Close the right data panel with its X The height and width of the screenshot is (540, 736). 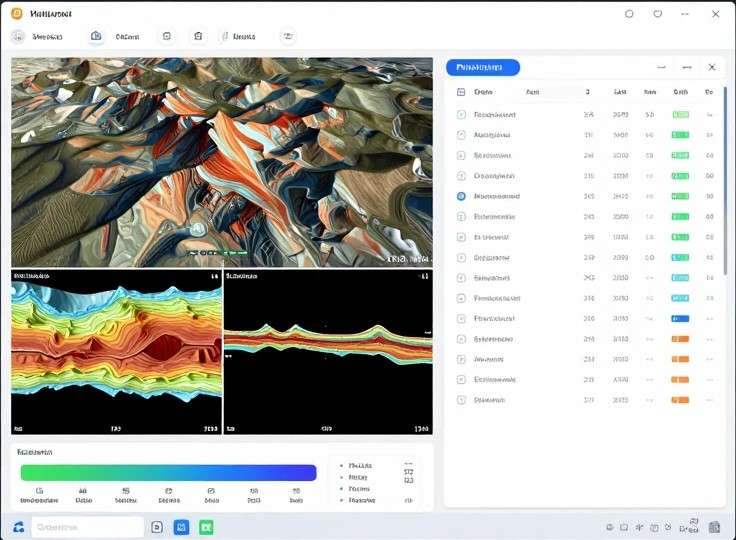(712, 67)
